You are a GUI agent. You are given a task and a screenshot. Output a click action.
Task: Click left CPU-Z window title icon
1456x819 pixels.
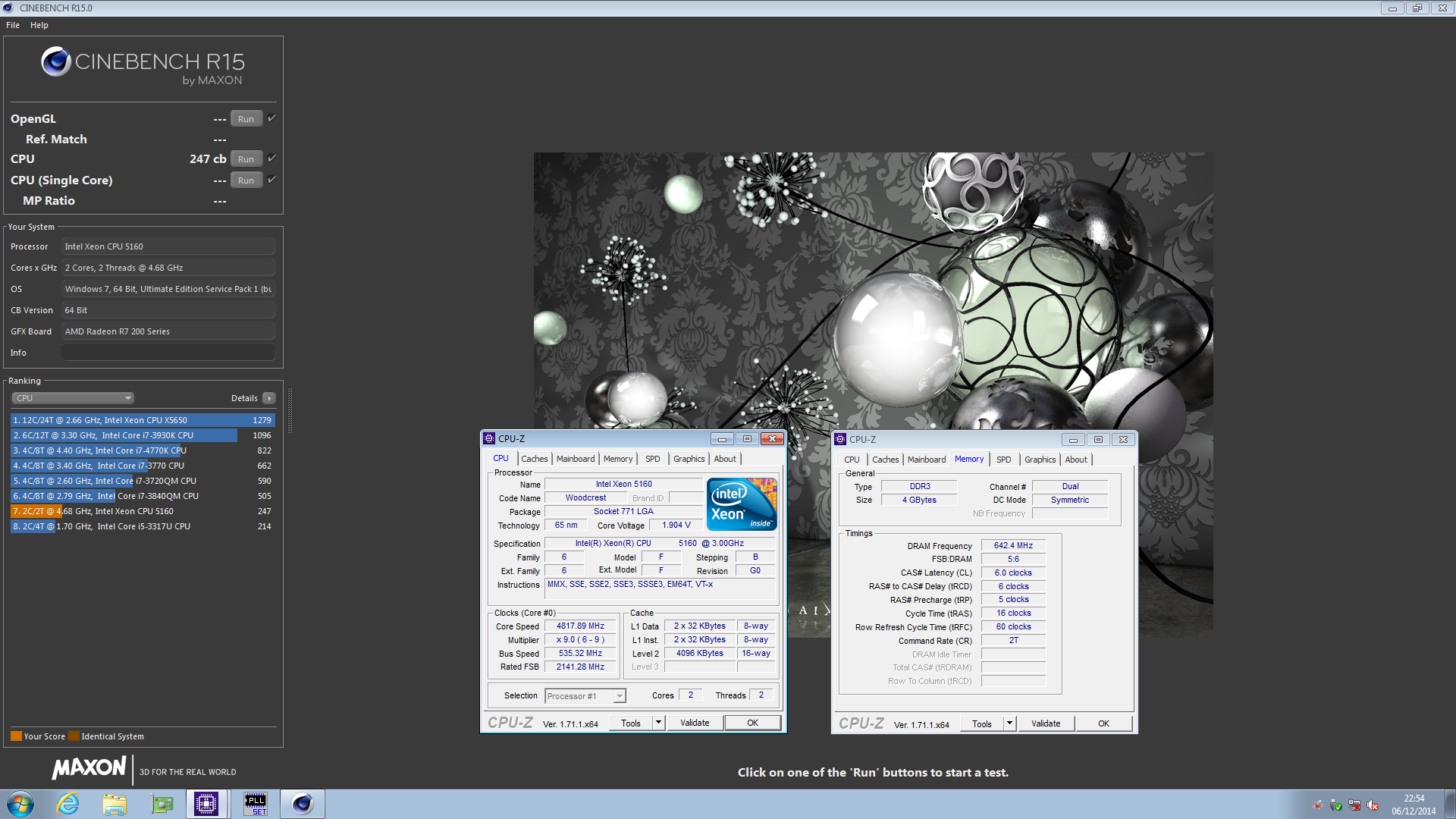(x=489, y=438)
